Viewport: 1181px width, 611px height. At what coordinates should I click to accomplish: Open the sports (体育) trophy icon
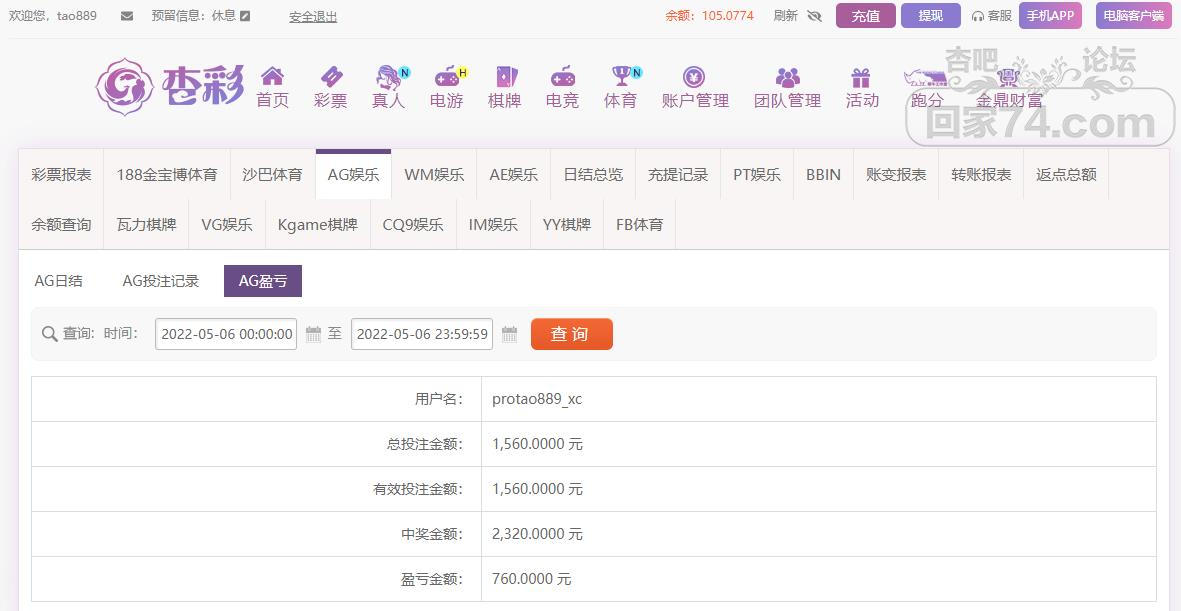(x=622, y=77)
